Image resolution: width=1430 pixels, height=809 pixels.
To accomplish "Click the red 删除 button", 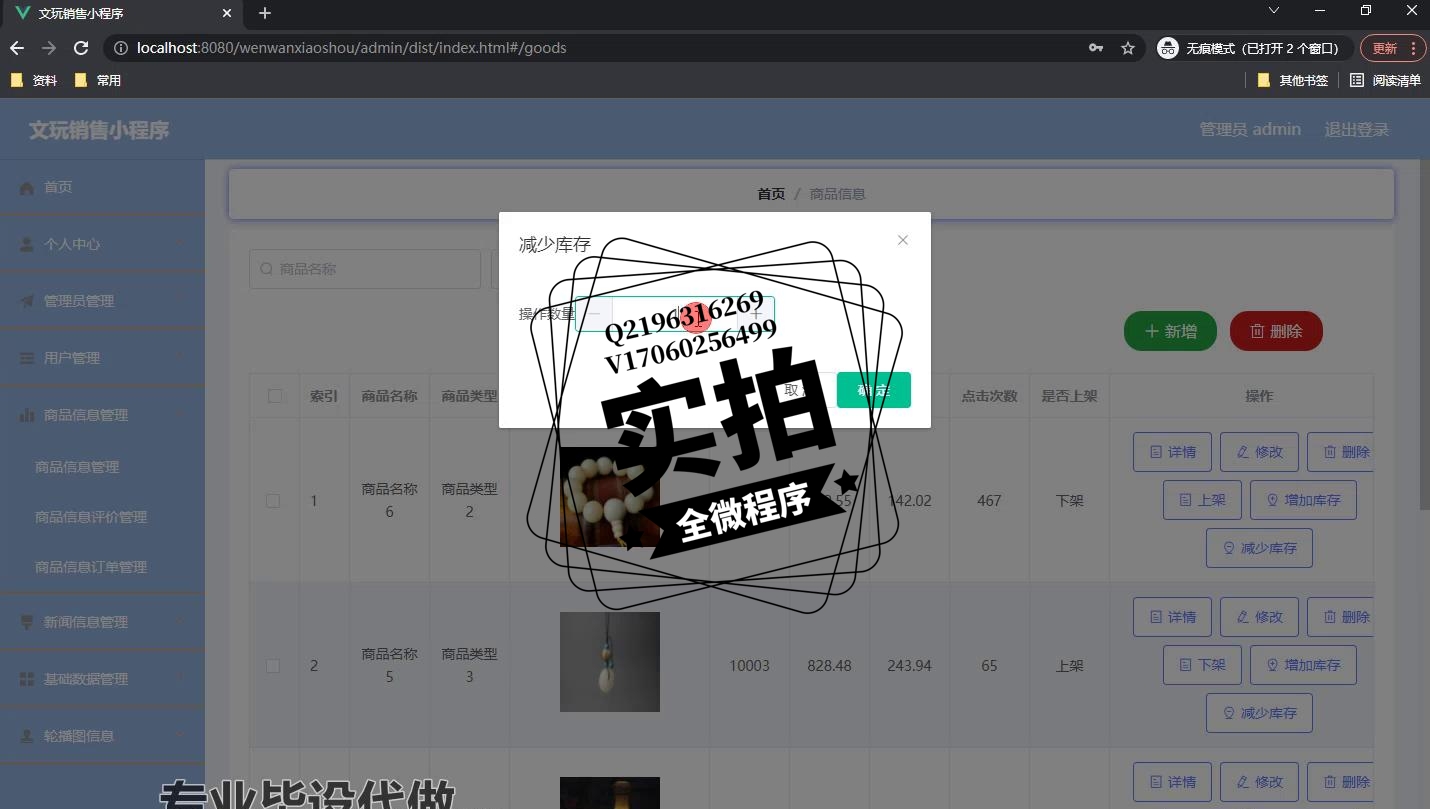I will (1276, 331).
